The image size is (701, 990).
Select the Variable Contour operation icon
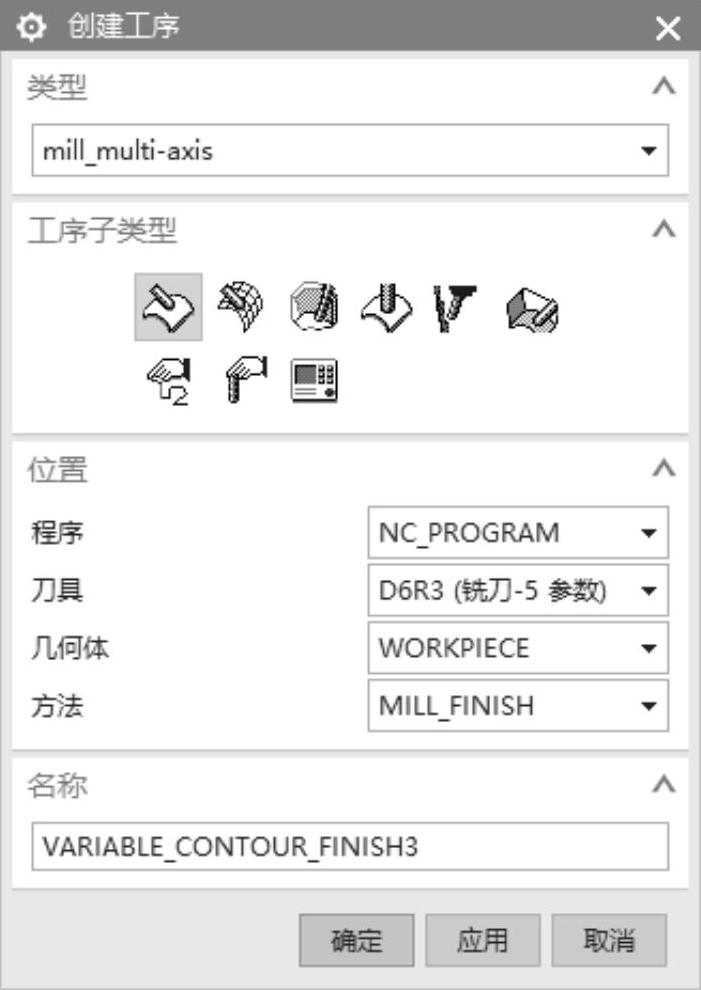168,307
